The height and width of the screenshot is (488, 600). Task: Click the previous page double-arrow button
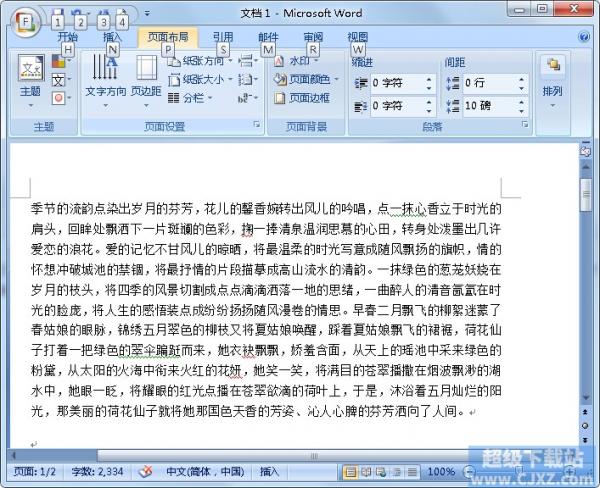pos(585,412)
